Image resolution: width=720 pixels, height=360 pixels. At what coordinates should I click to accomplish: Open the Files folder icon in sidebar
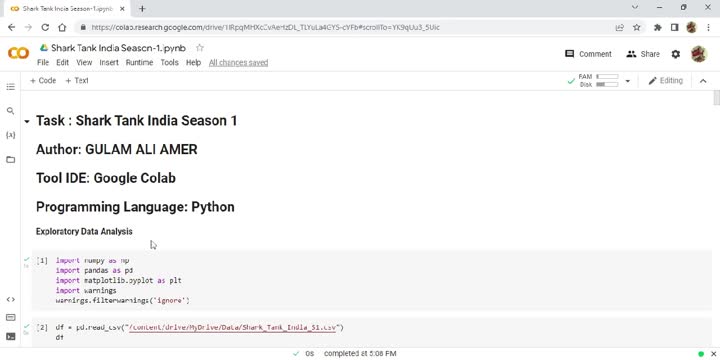coord(11,160)
